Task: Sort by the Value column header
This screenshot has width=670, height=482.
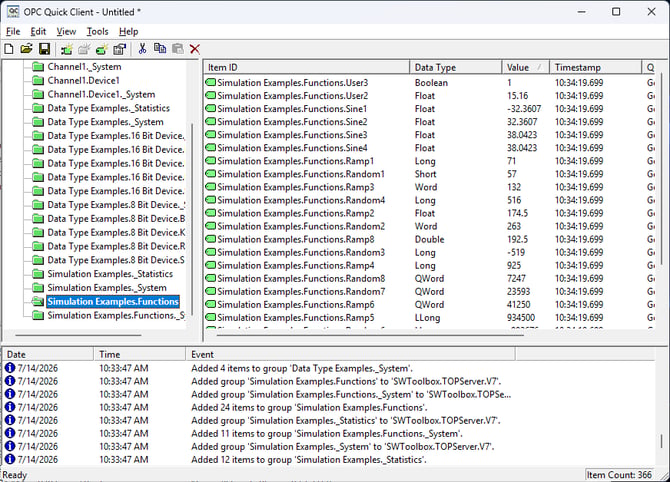Action: (x=526, y=68)
